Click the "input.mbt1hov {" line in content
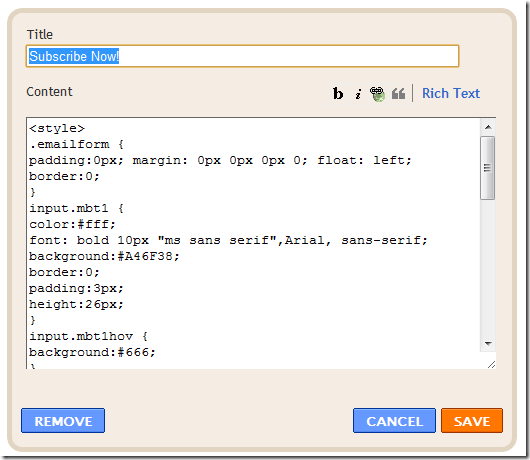 [89, 337]
